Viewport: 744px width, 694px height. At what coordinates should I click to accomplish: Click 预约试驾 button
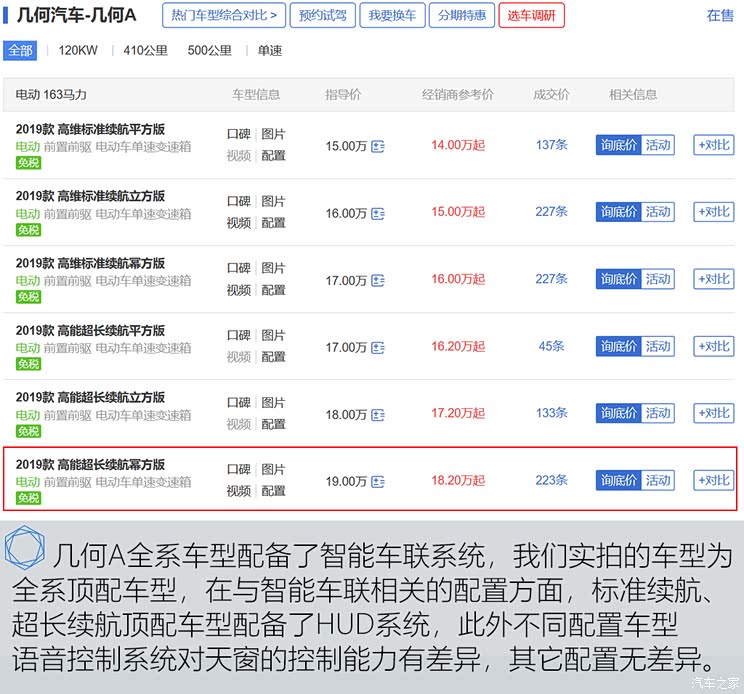pos(323,15)
